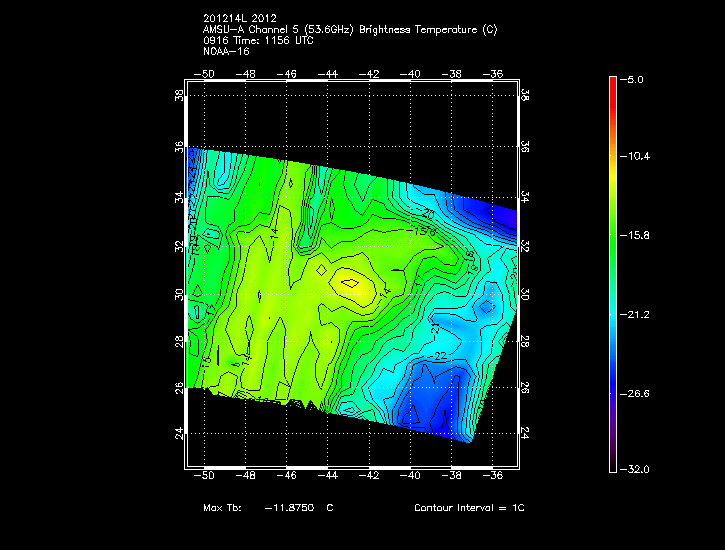The width and height of the screenshot is (725, 550).
Task: Click the '22' contour label in the blue region
Action: click(x=441, y=356)
